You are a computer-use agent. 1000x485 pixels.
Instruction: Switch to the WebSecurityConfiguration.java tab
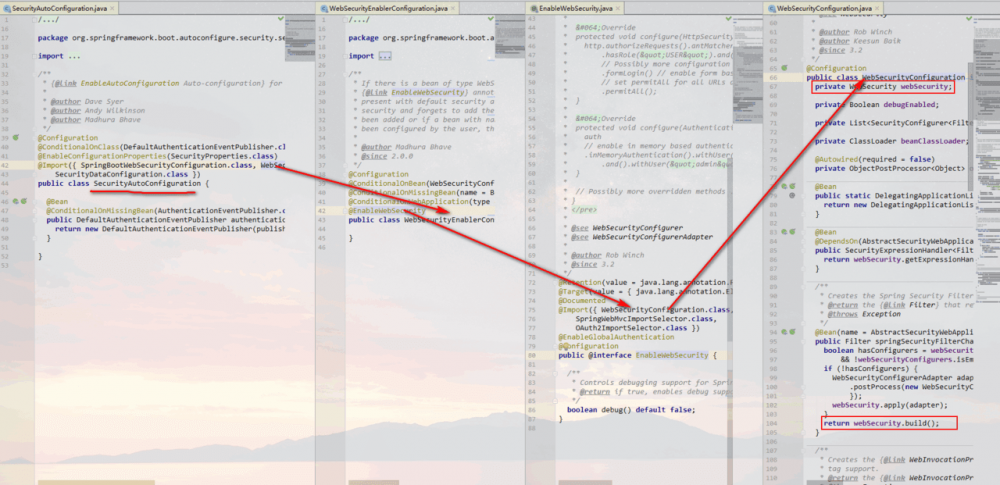[x=825, y=8]
